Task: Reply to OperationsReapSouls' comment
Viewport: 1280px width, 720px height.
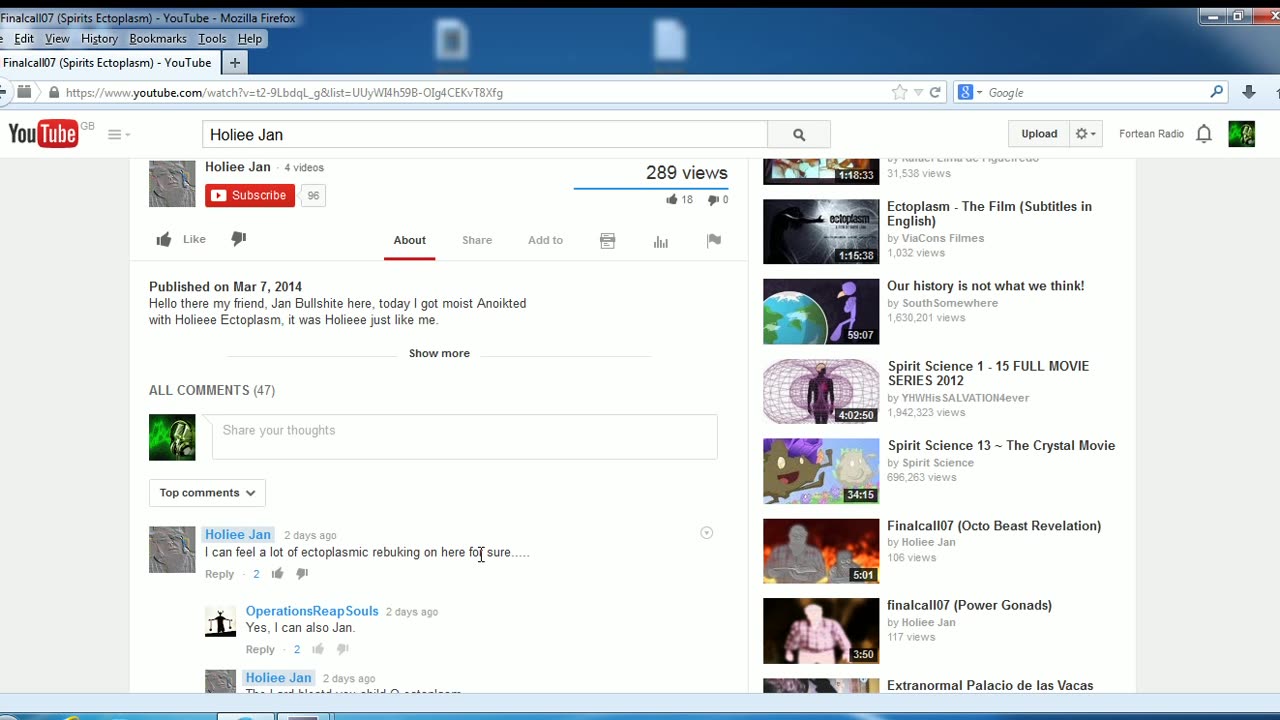Action: coord(260,650)
